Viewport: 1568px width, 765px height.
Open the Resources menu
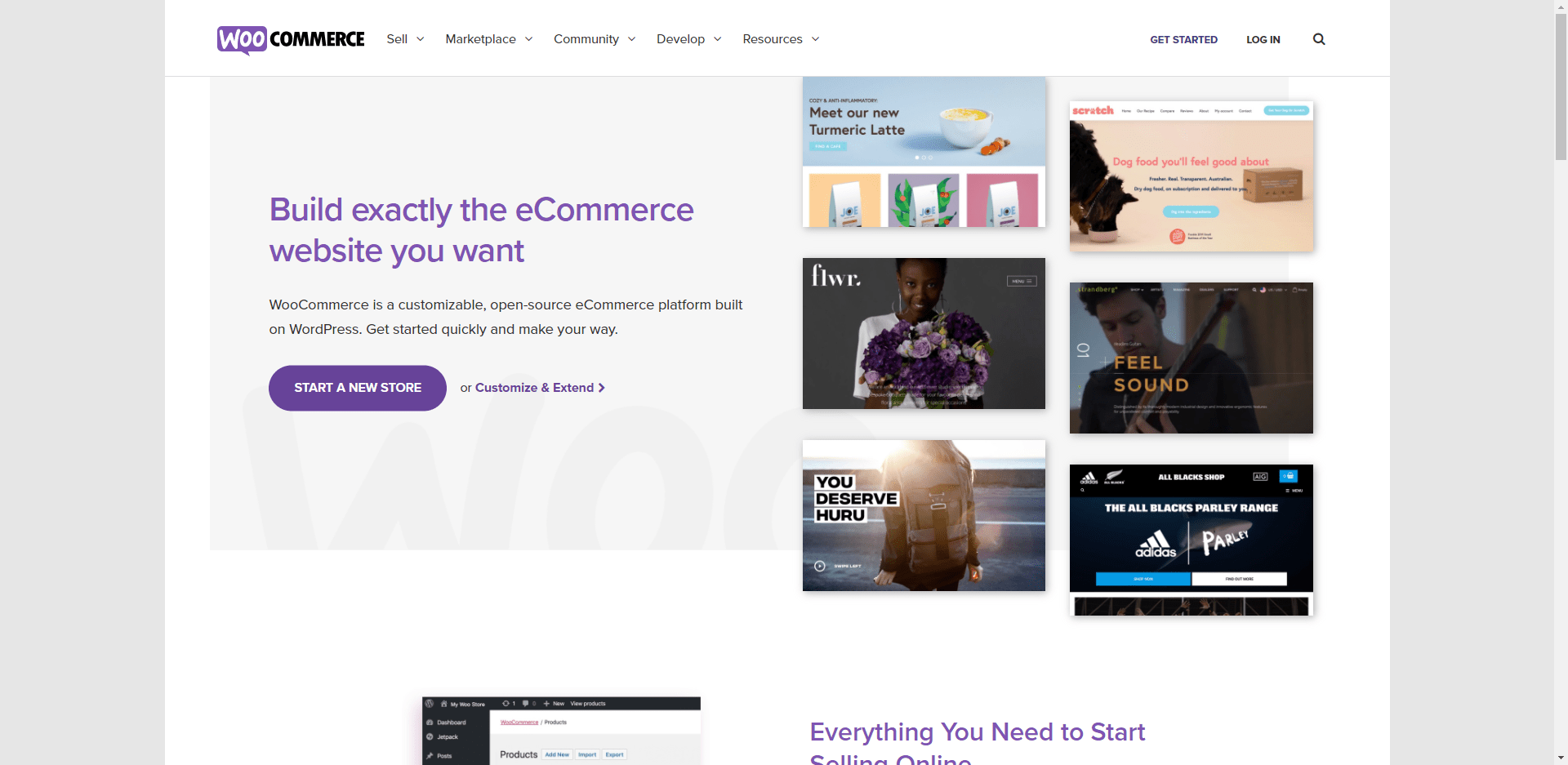coord(781,39)
